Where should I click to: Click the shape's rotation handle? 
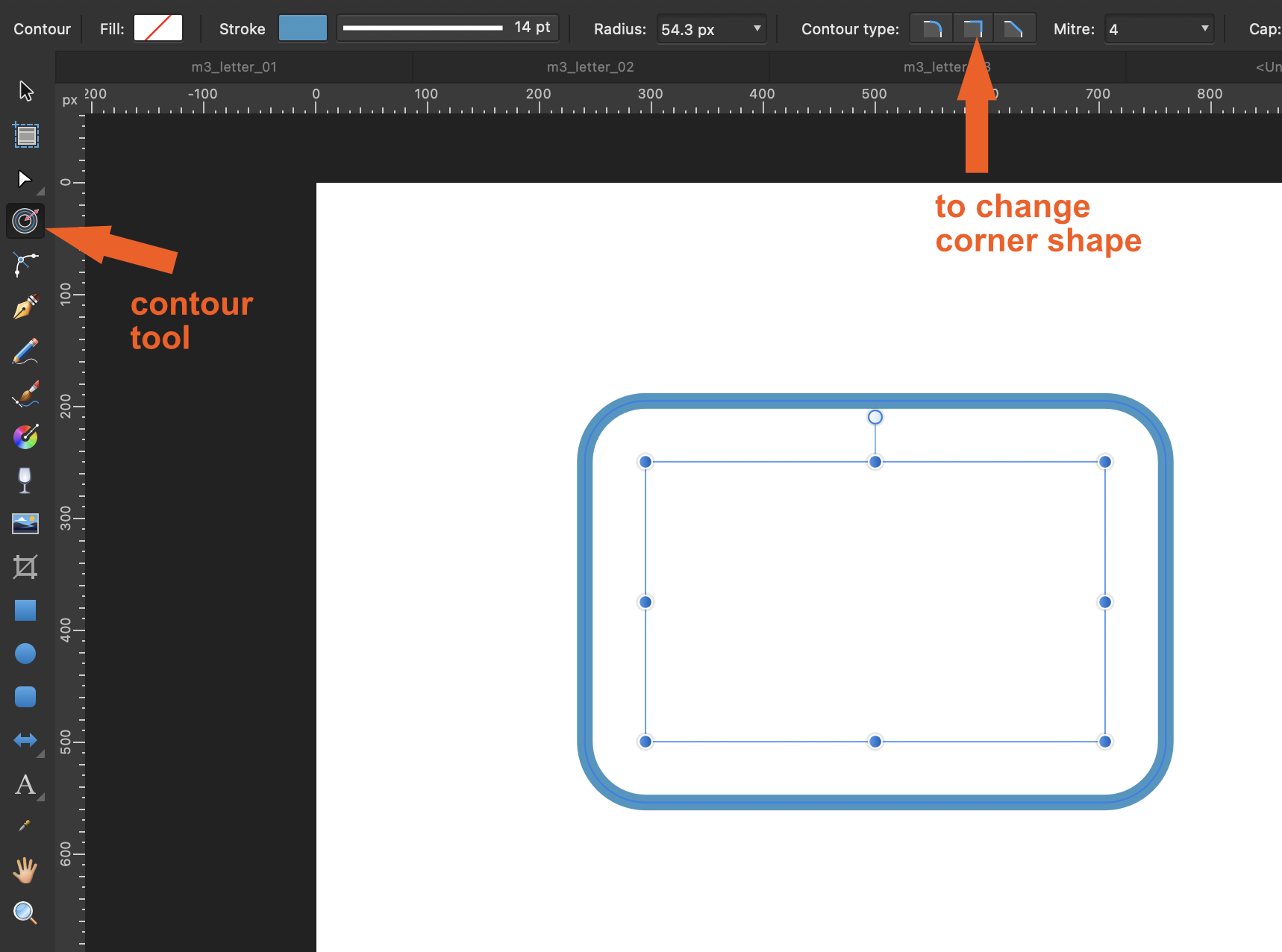point(875,417)
